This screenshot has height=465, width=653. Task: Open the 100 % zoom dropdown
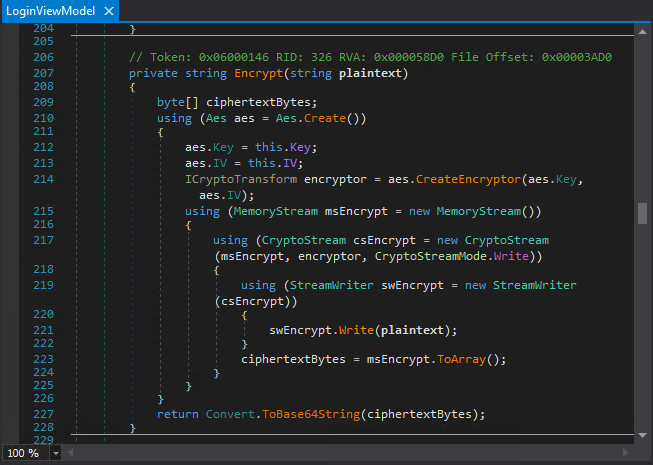coord(55,453)
